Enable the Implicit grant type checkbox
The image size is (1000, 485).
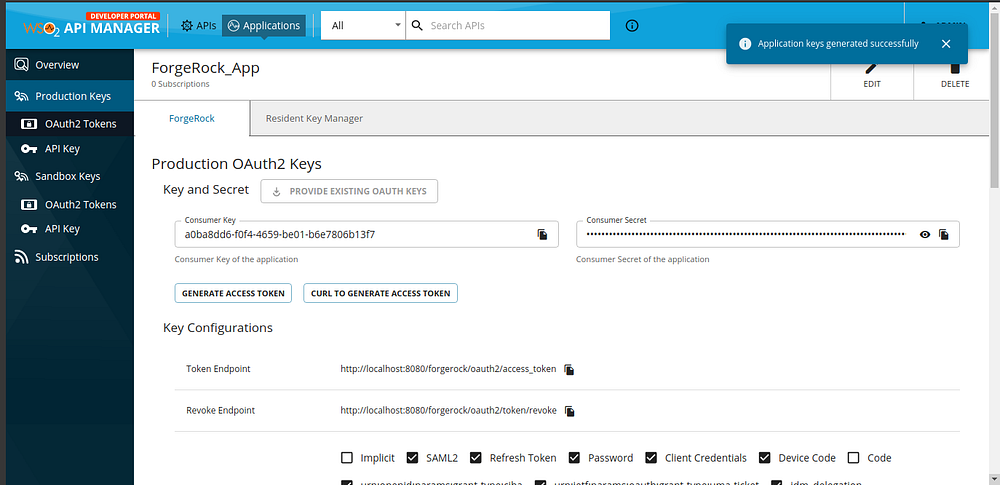pos(347,458)
